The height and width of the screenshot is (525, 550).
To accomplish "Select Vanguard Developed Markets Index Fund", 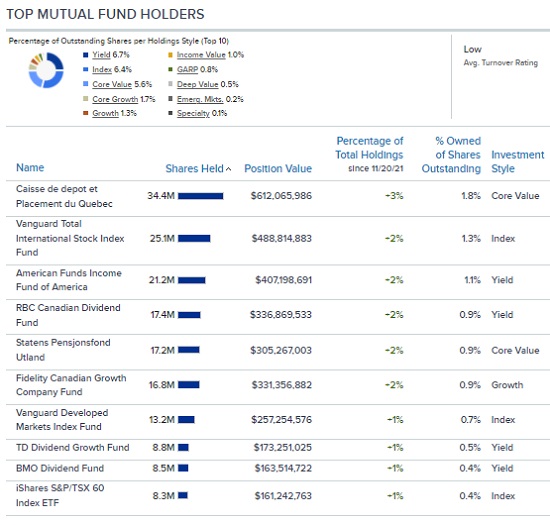I will pyautogui.click(x=62, y=419).
